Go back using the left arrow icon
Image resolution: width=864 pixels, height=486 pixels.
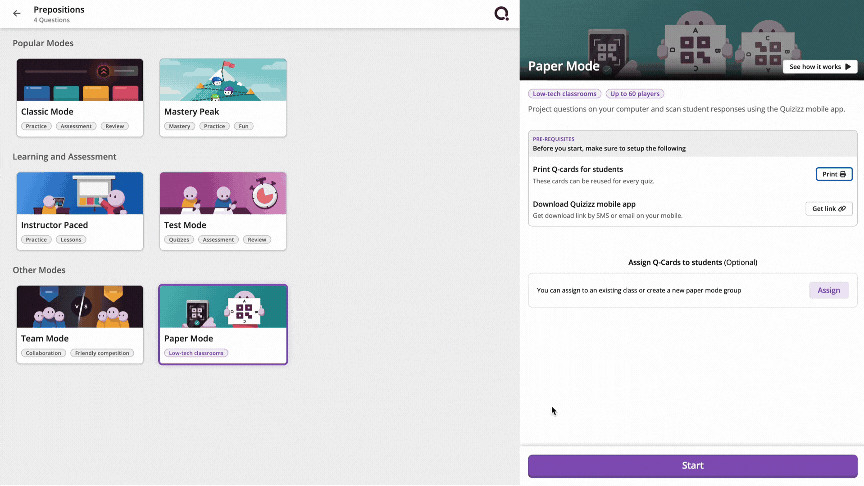(x=17, y=13)
